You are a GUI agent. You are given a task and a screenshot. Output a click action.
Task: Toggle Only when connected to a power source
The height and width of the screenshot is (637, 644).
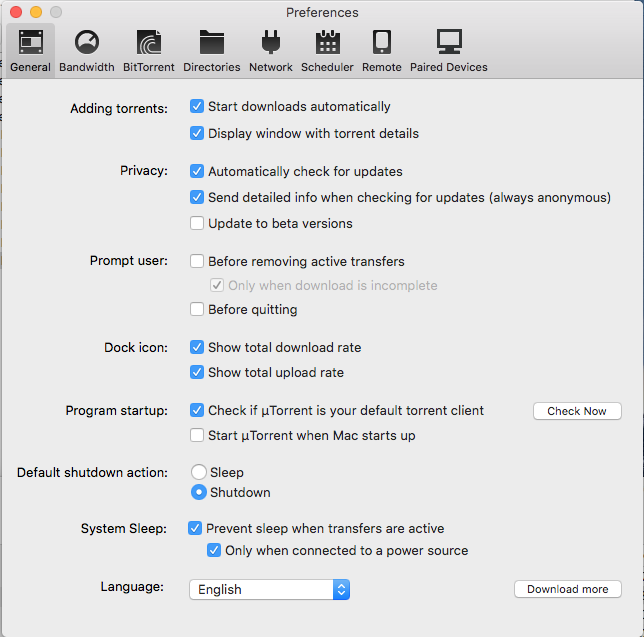(x=214, y=550)
